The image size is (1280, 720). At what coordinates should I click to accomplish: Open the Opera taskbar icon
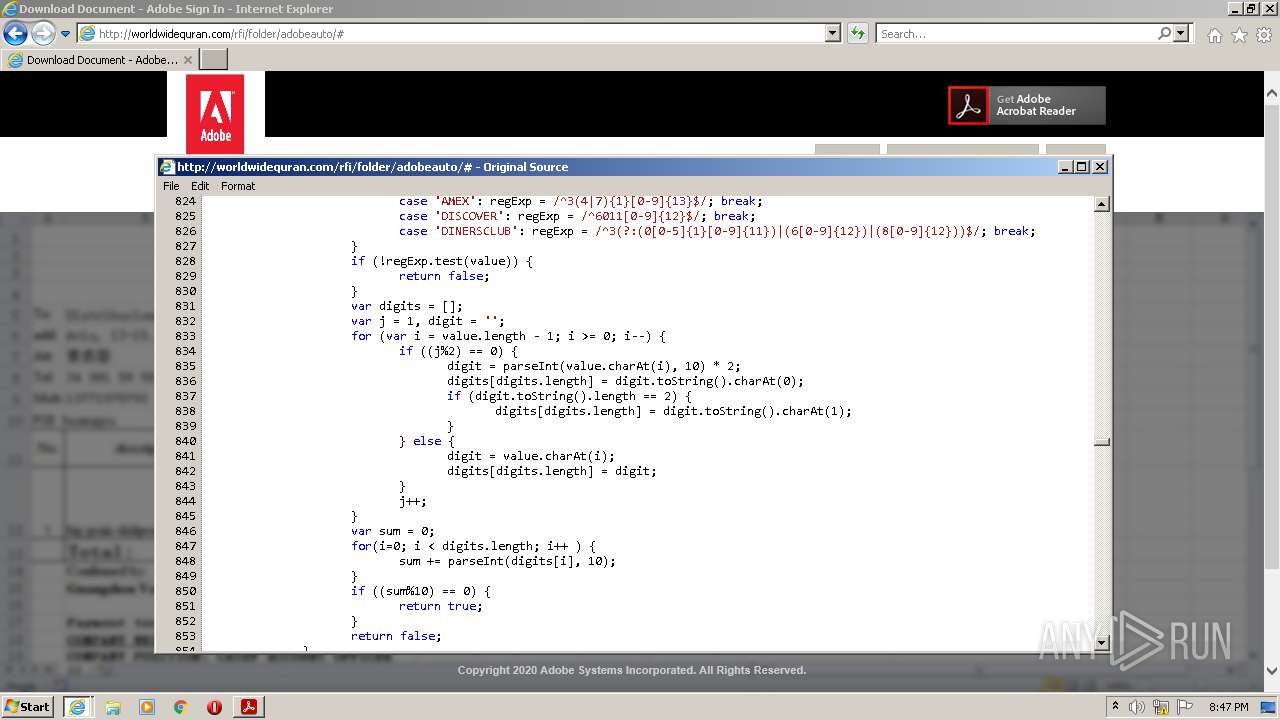click(214, 707)
